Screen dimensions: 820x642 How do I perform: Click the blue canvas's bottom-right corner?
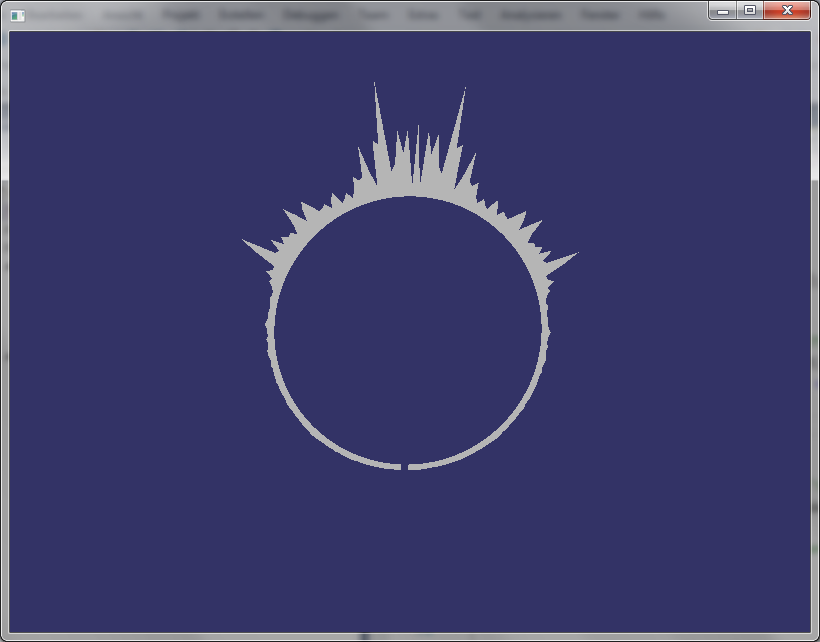[x=805, y=626]
